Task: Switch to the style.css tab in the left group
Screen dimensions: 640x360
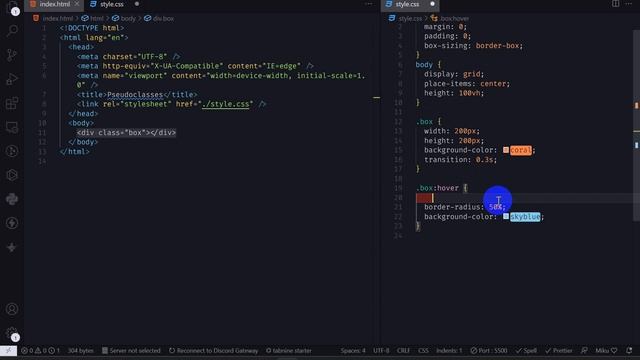Action: tap(111, 4)
